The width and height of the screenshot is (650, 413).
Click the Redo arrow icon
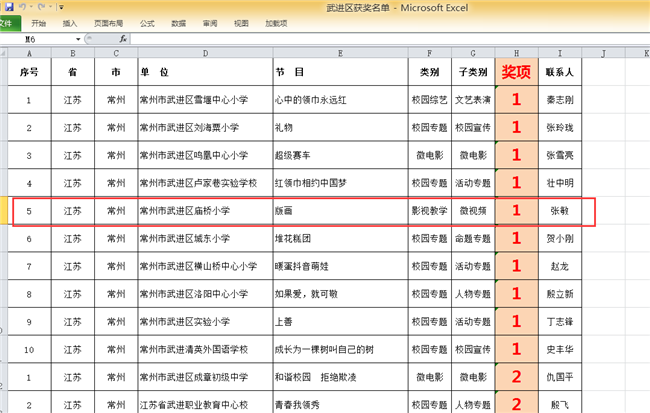coord(41,6)
